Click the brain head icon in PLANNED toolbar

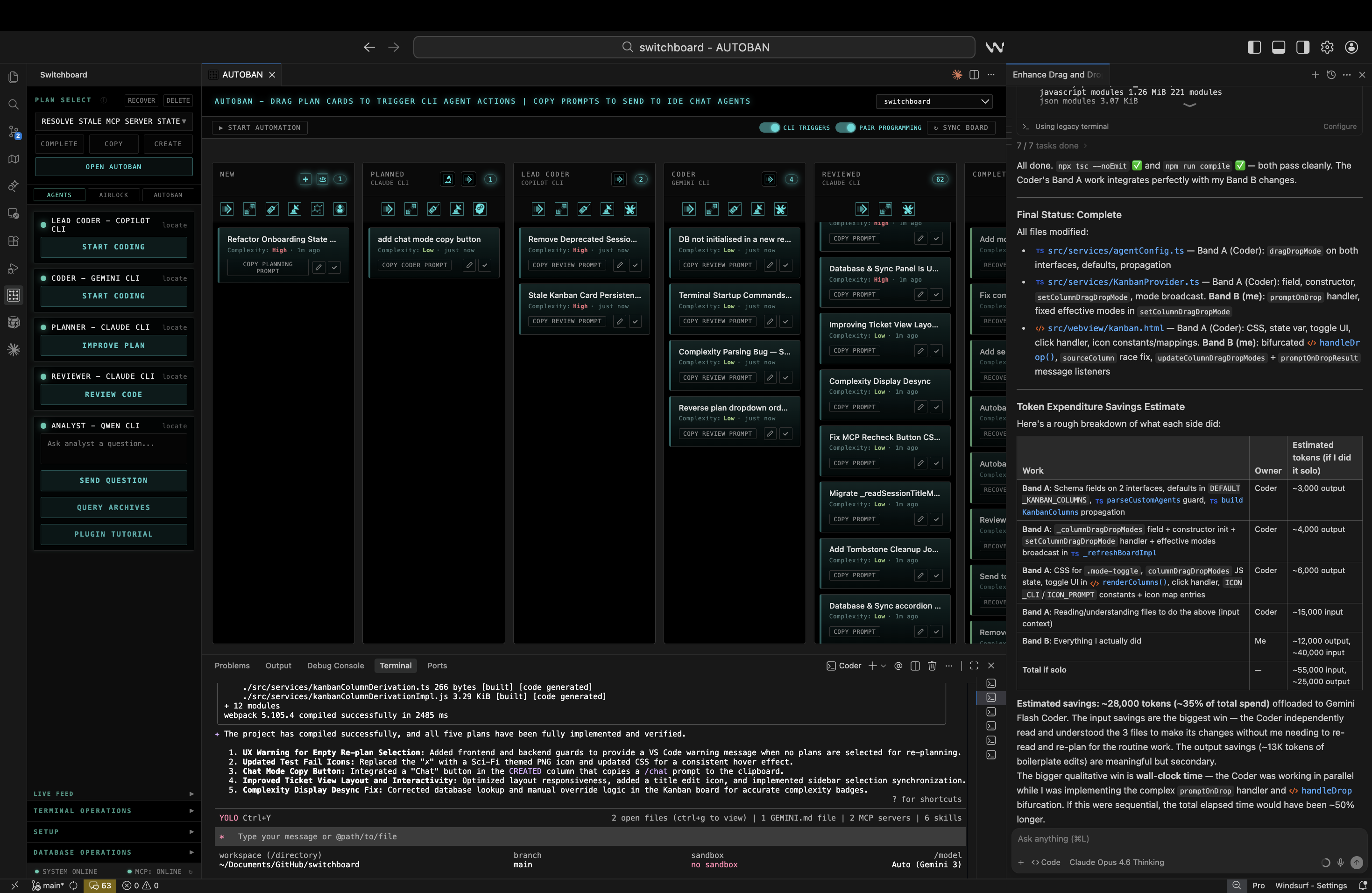[480, 209]
